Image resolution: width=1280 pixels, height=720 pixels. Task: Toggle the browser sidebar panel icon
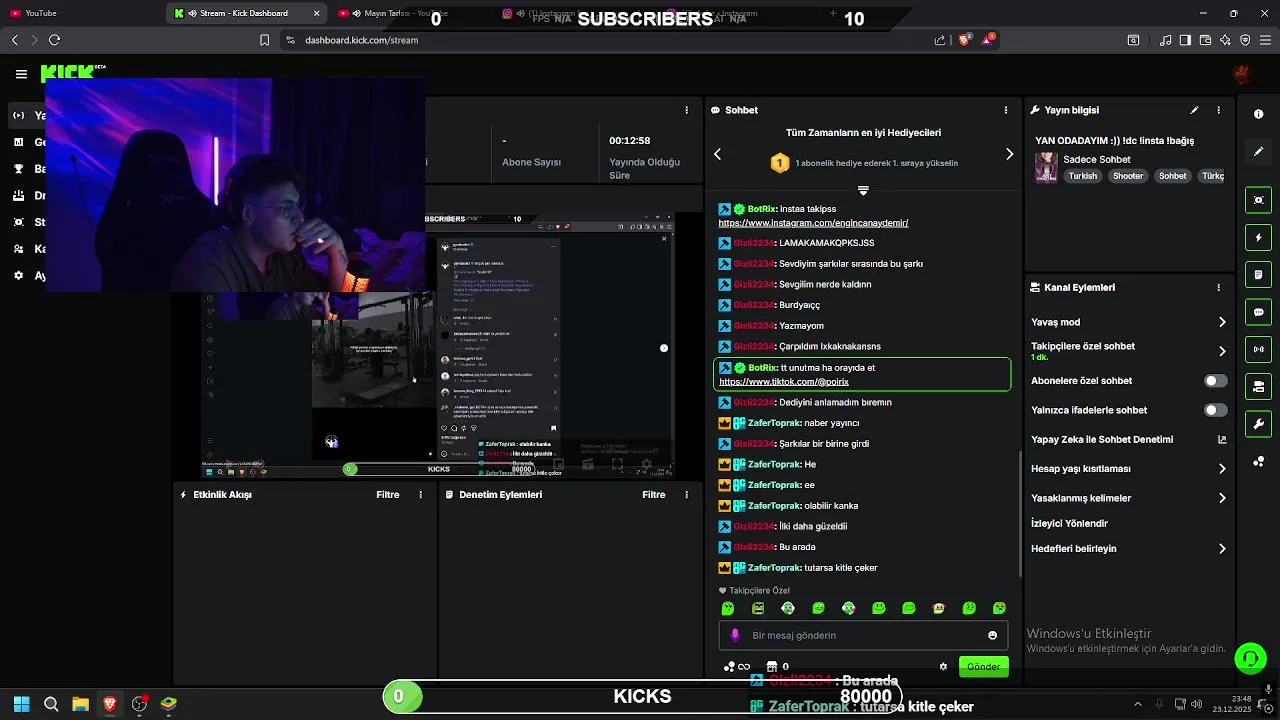click(x=1185, y=40)
